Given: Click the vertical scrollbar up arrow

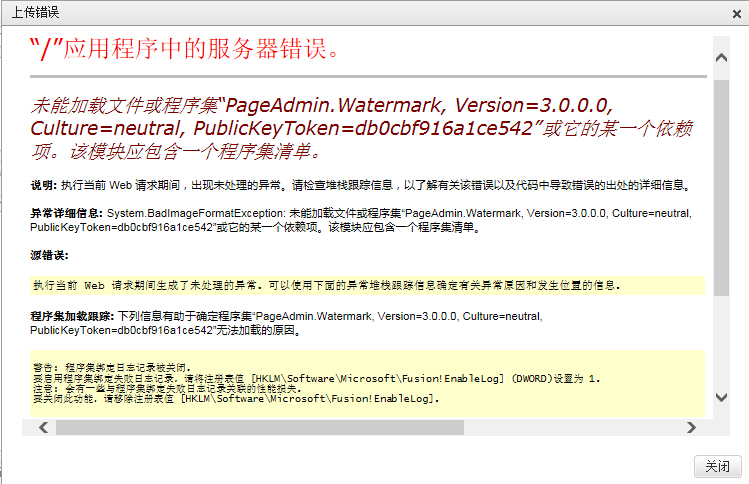Looking at the screenshot, I should 720,48.
